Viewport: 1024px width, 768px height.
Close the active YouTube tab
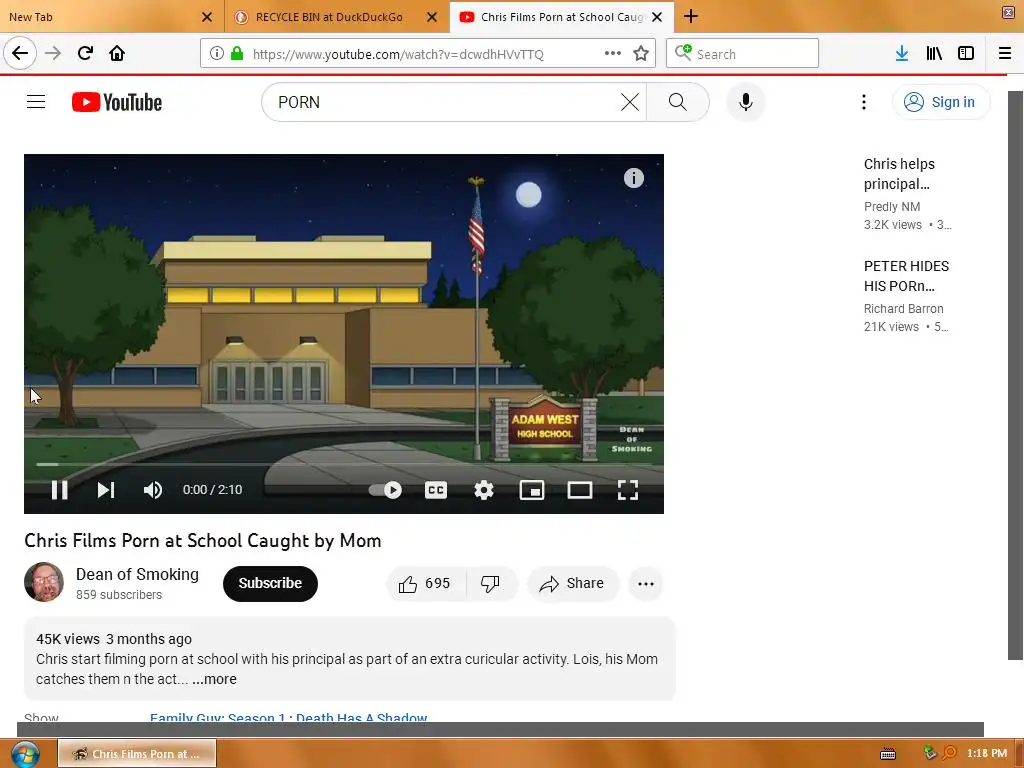pos(658,17)
